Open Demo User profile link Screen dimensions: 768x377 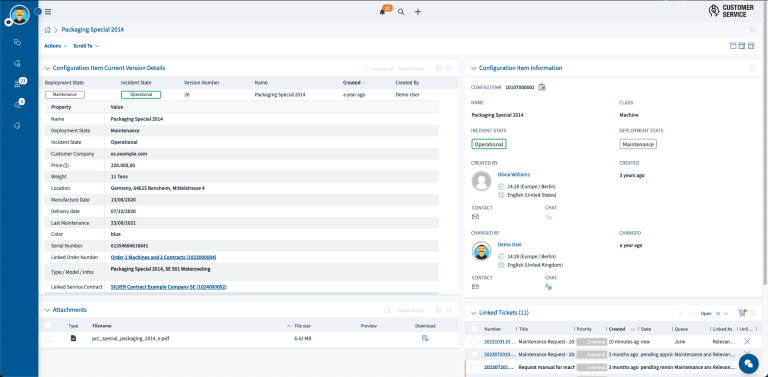coord(510,244)
